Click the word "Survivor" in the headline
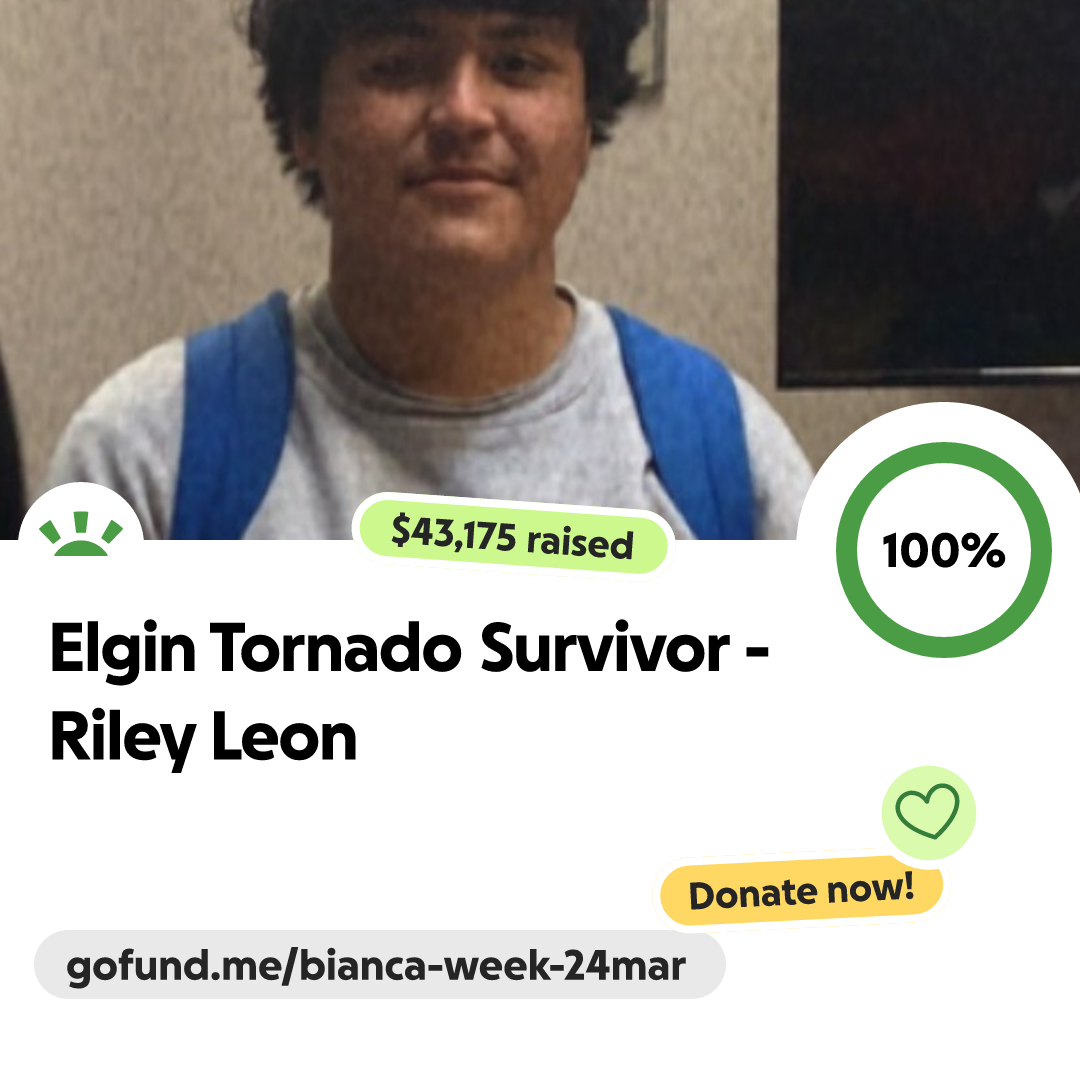1080x1080 pixels. click(x=605, y=647)
